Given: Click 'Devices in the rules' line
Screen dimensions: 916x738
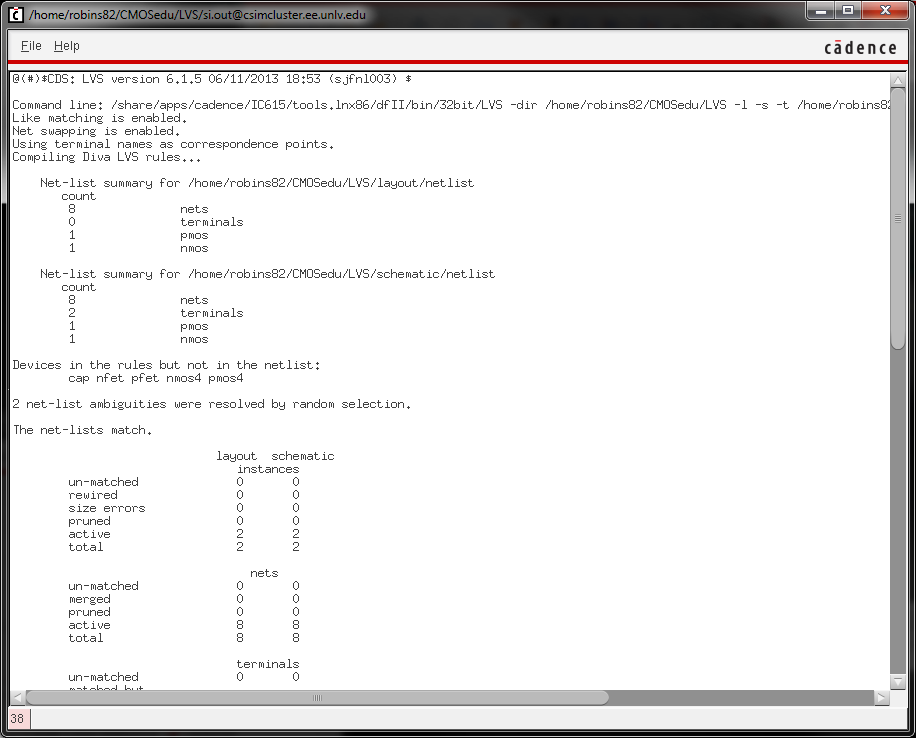Looking at the screenshot, I should pyautogui.click(x=166, y=365).
